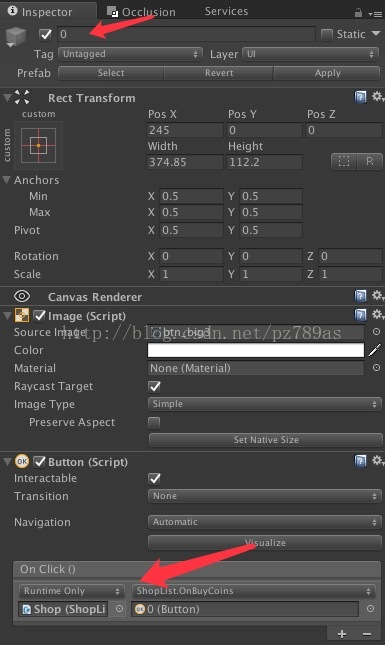
Task: Enable the Preserve Aspect checkbox
Action: (x=154, y=422)
